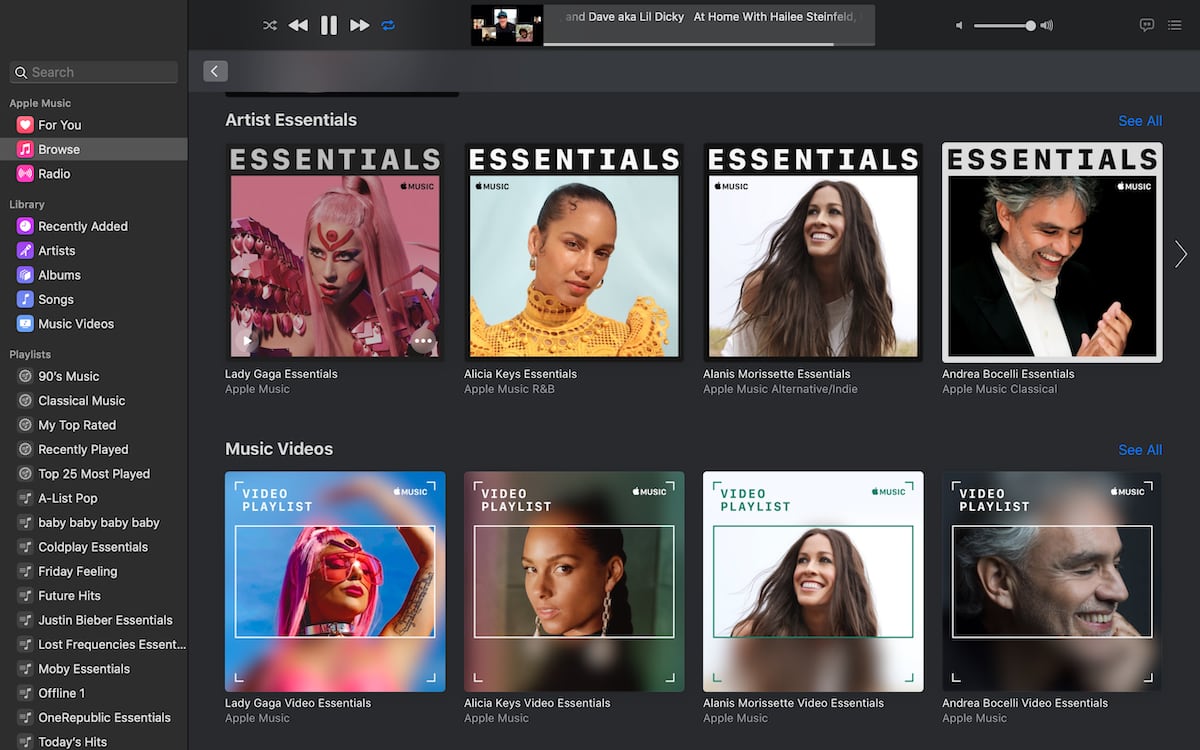See All Artist Essentials
The width and height of the screenshot is (1200, 750).
tap(1139, 121)
